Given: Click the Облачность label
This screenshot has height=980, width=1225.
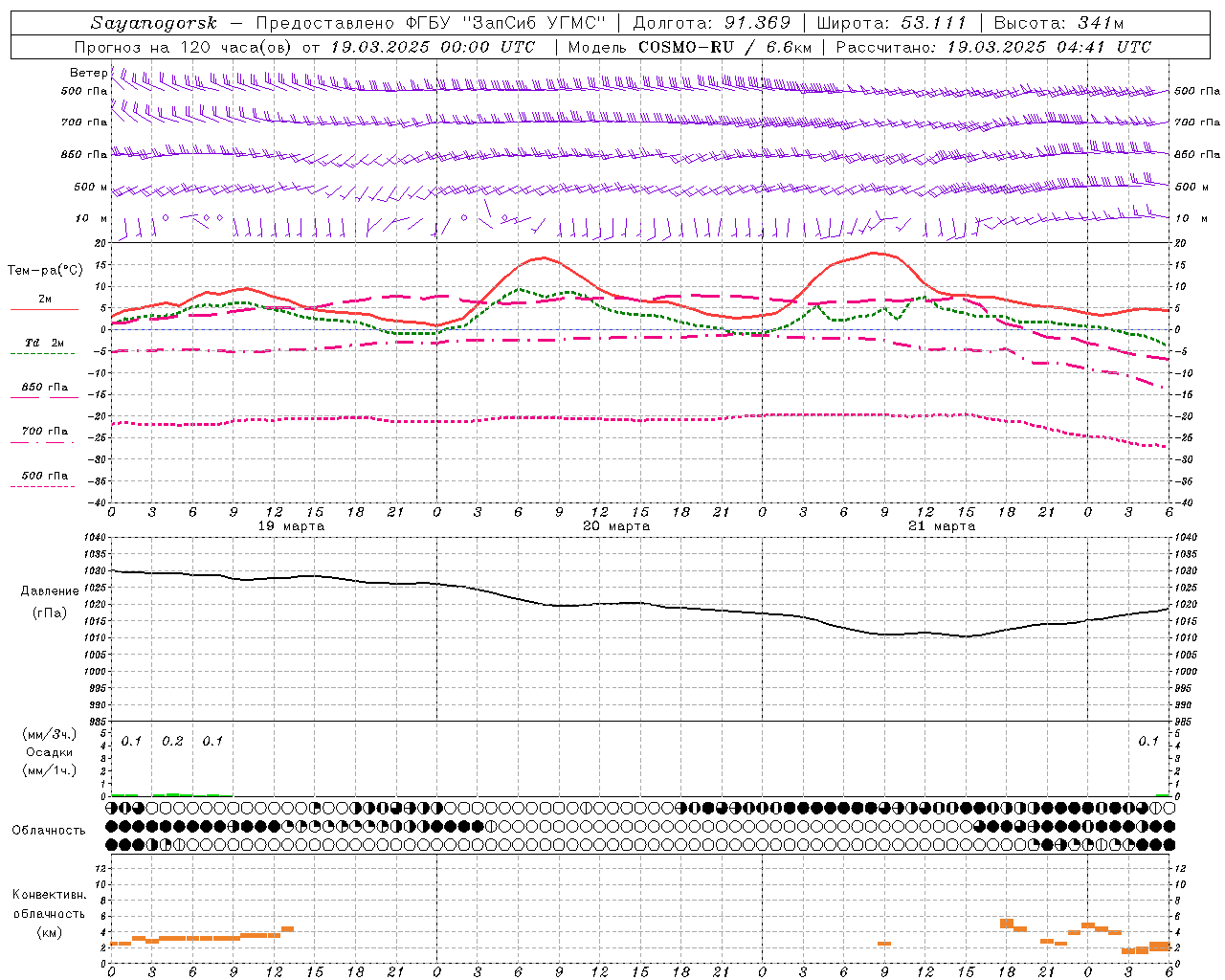Looking at the screenshot, I should (x=49, y=830).
